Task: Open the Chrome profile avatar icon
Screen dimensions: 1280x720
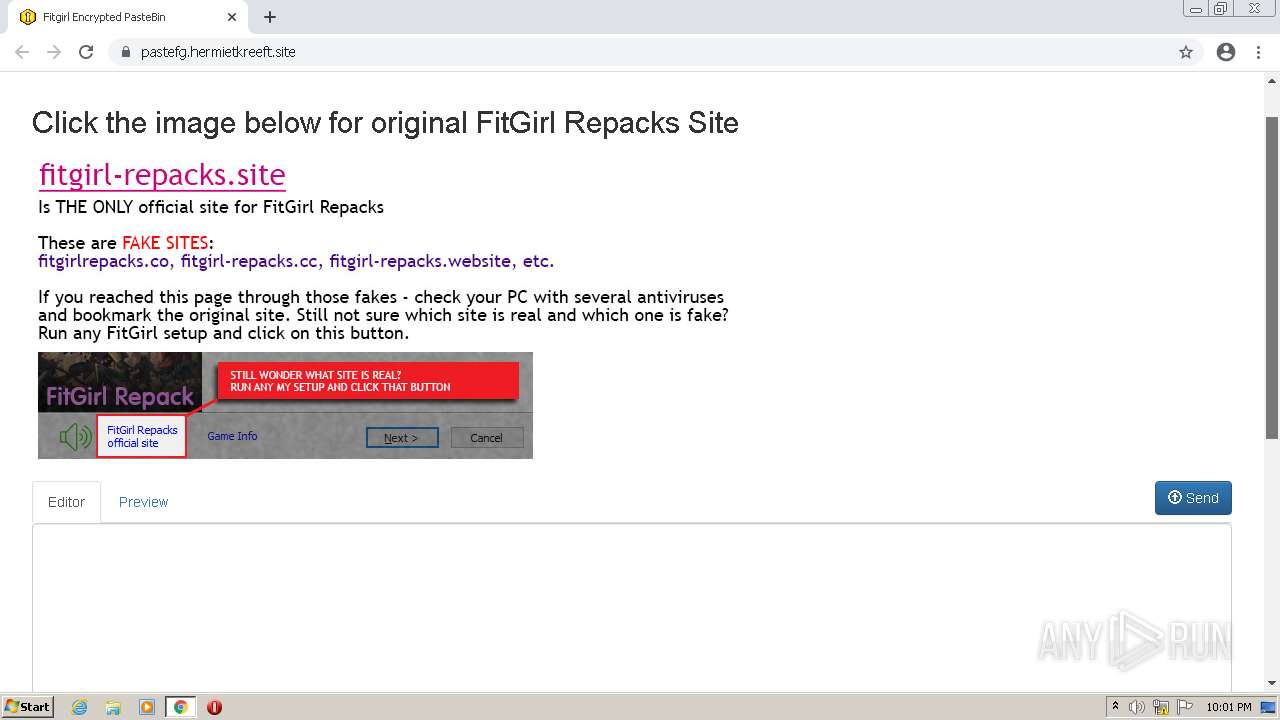Action: coord(1226,52)
